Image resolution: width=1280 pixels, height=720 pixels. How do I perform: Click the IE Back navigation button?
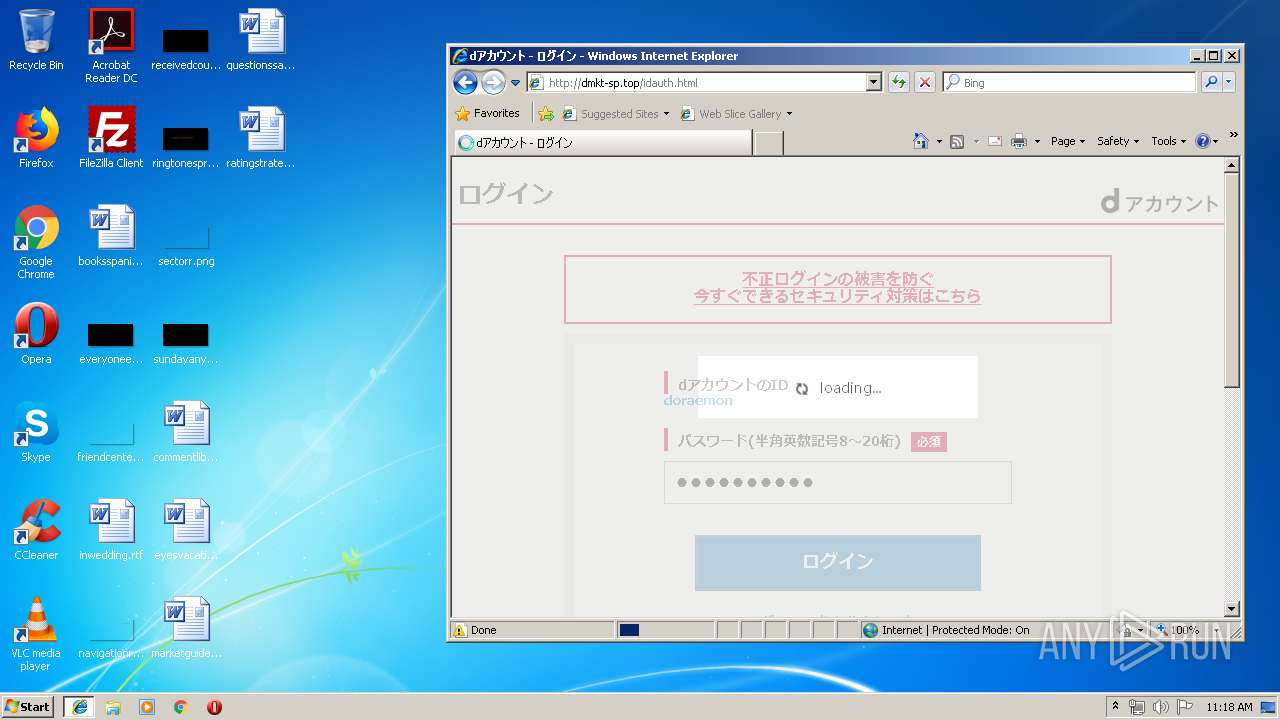465,82
